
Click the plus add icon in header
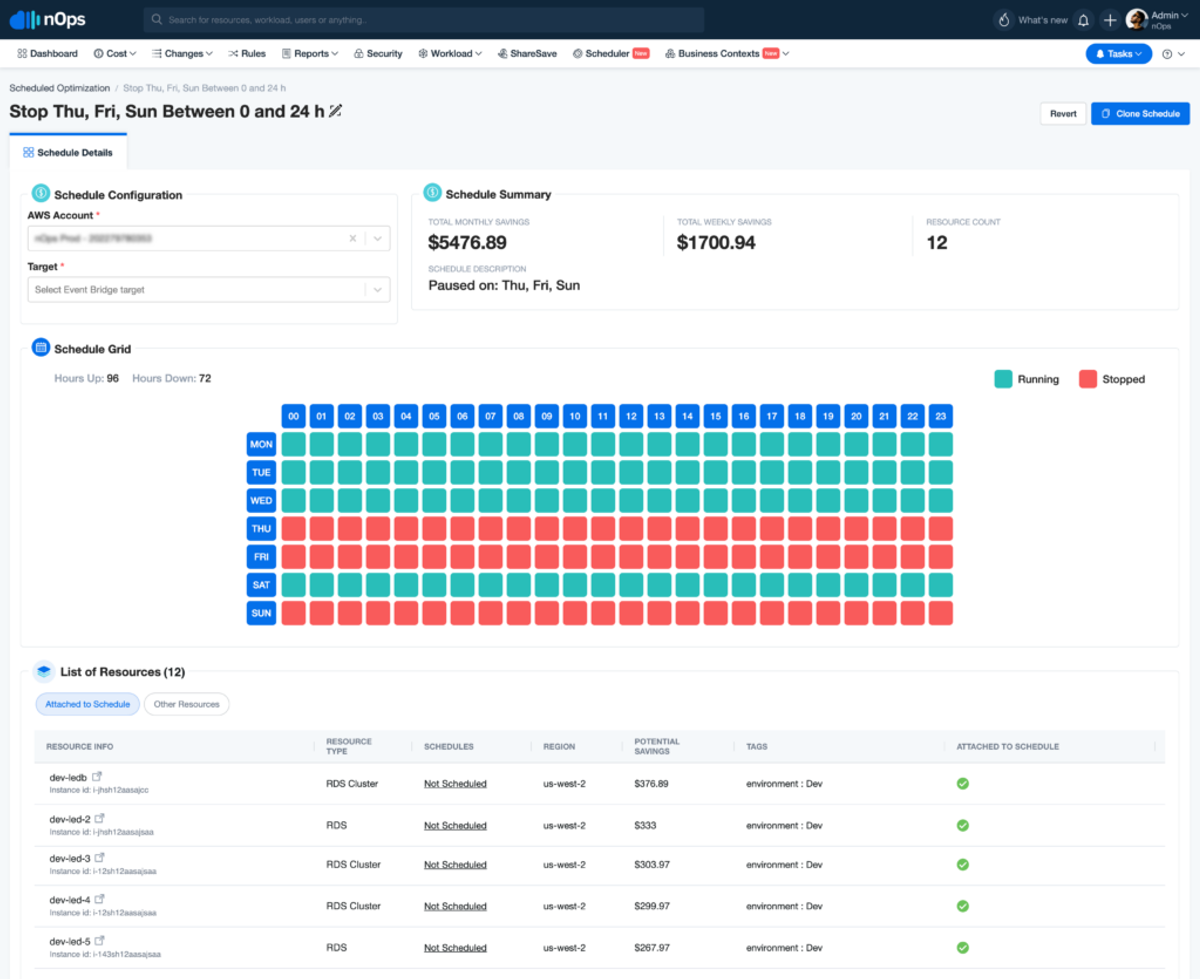click(x=1110, y=20)
